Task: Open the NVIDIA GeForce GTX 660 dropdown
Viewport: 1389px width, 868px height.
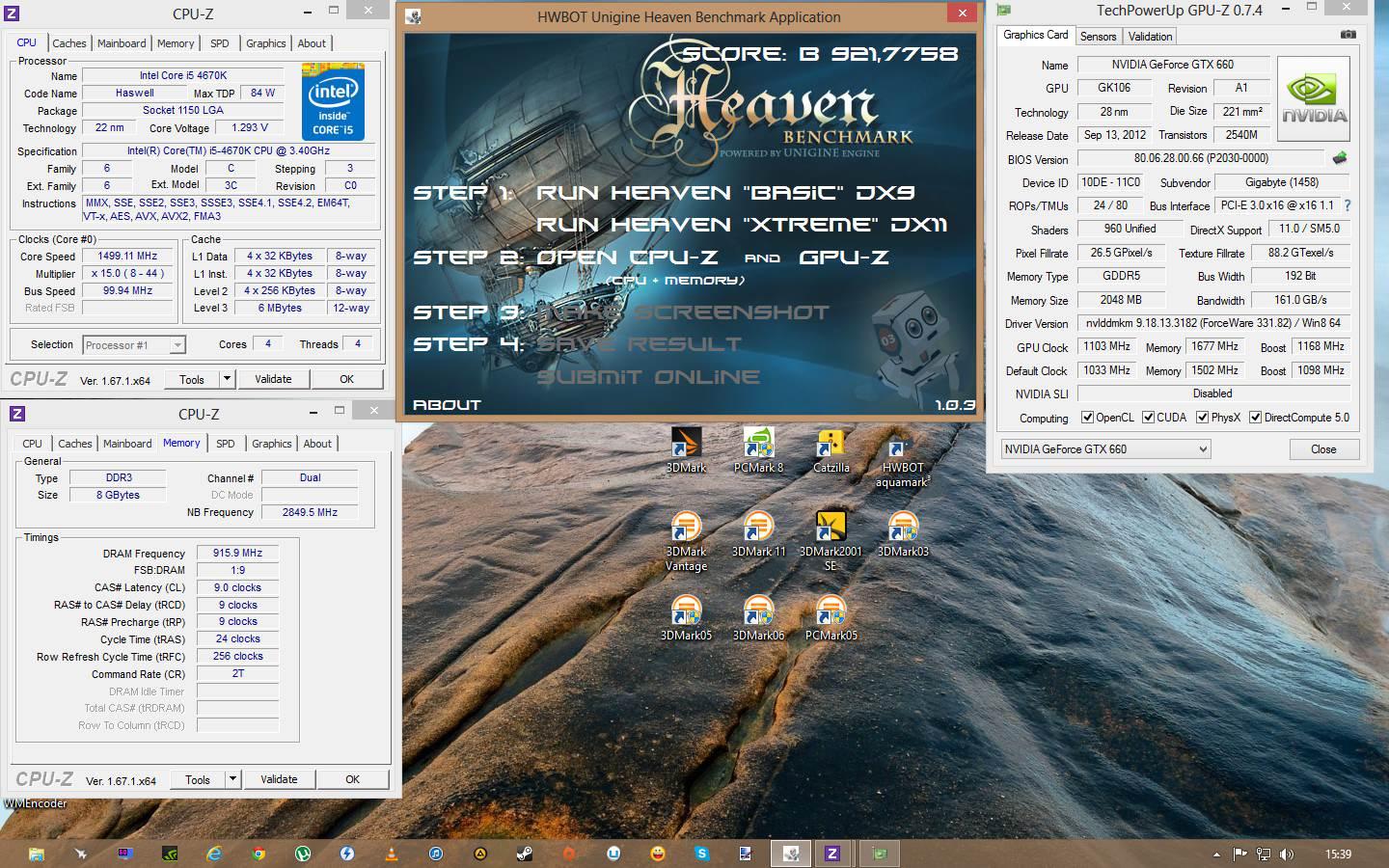Action: pos(1105,449)
